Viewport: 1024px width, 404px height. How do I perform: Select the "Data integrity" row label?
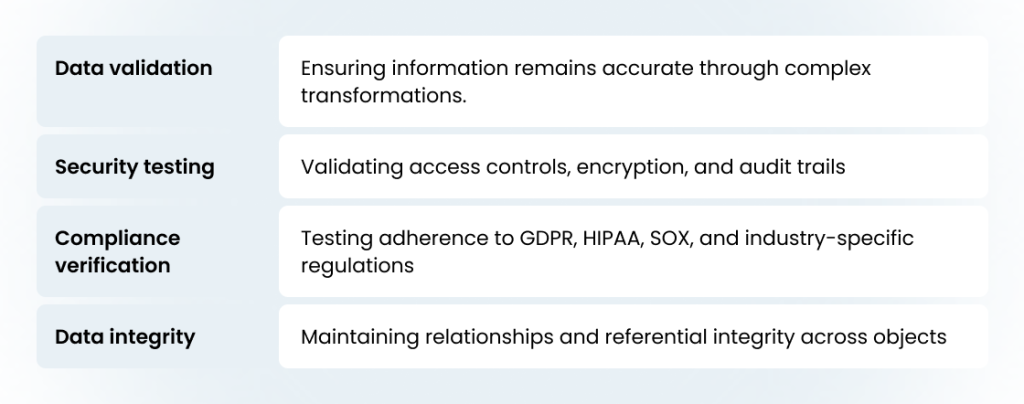coord(125,336)
